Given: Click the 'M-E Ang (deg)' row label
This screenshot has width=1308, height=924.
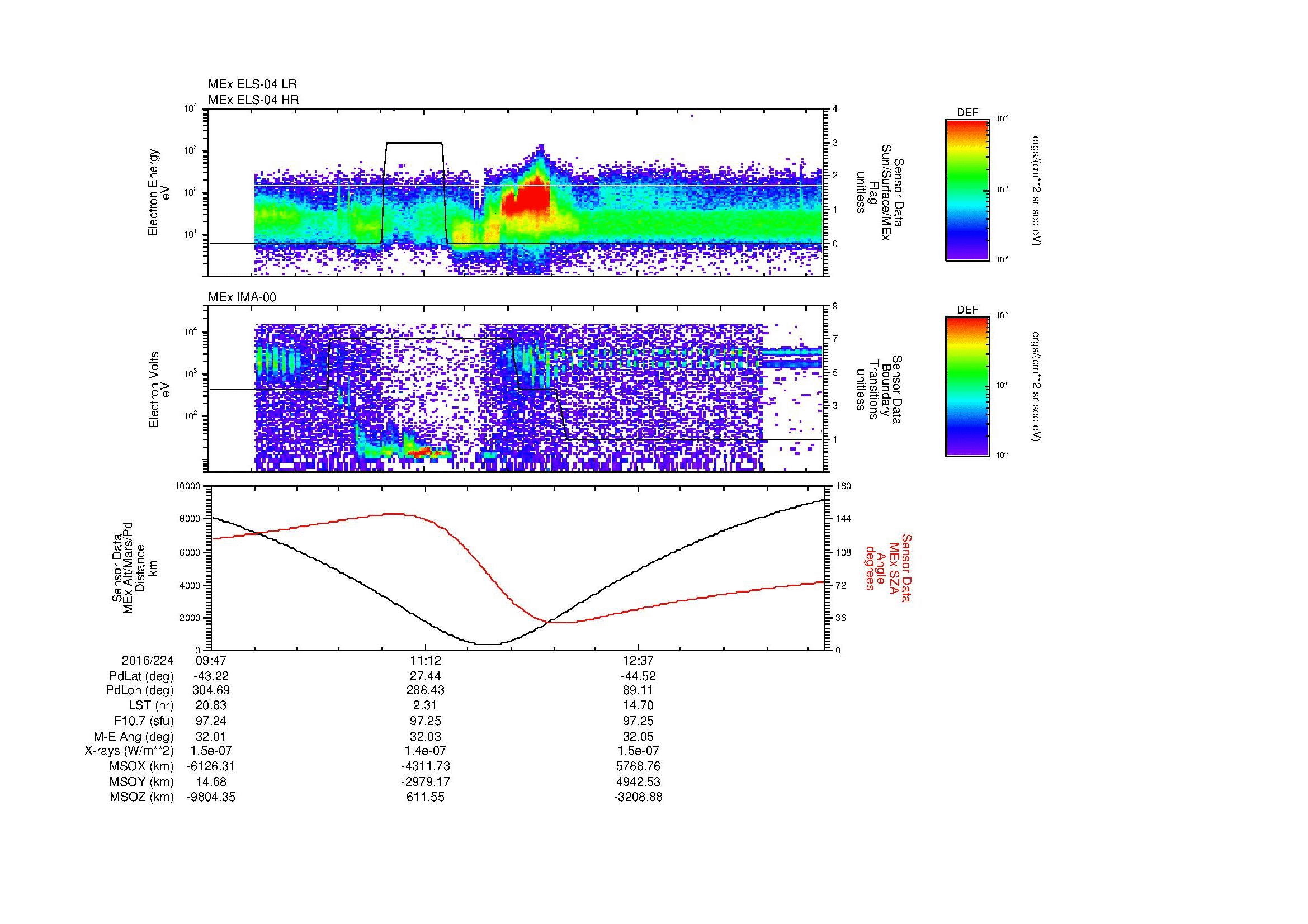Looking at the screenshot, I should point(134,736).
